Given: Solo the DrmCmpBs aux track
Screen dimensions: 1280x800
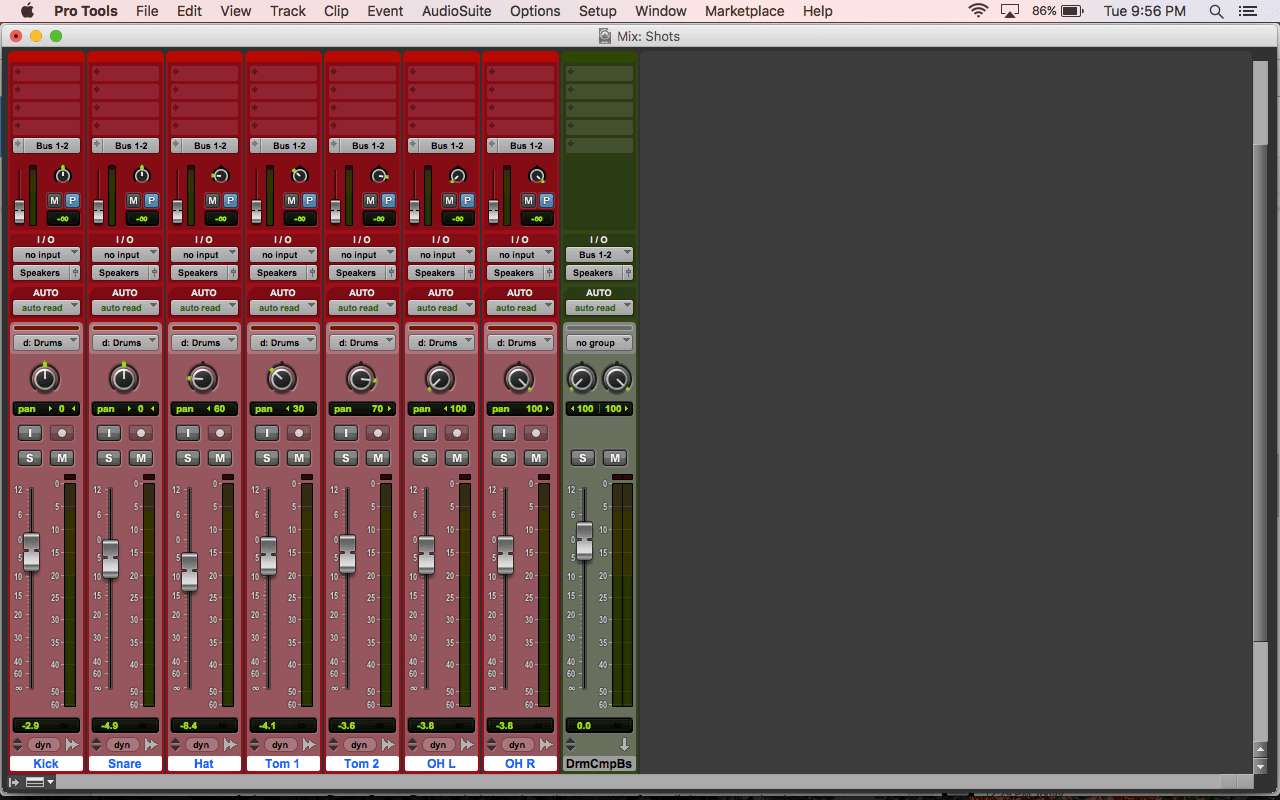Looking at the screenshot, I should 583,458.
